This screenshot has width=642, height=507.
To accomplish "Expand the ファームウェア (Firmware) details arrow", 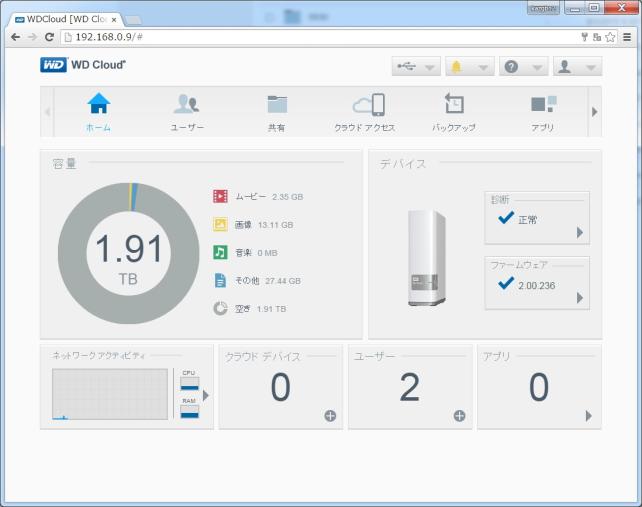I will [x=579, y=298].
